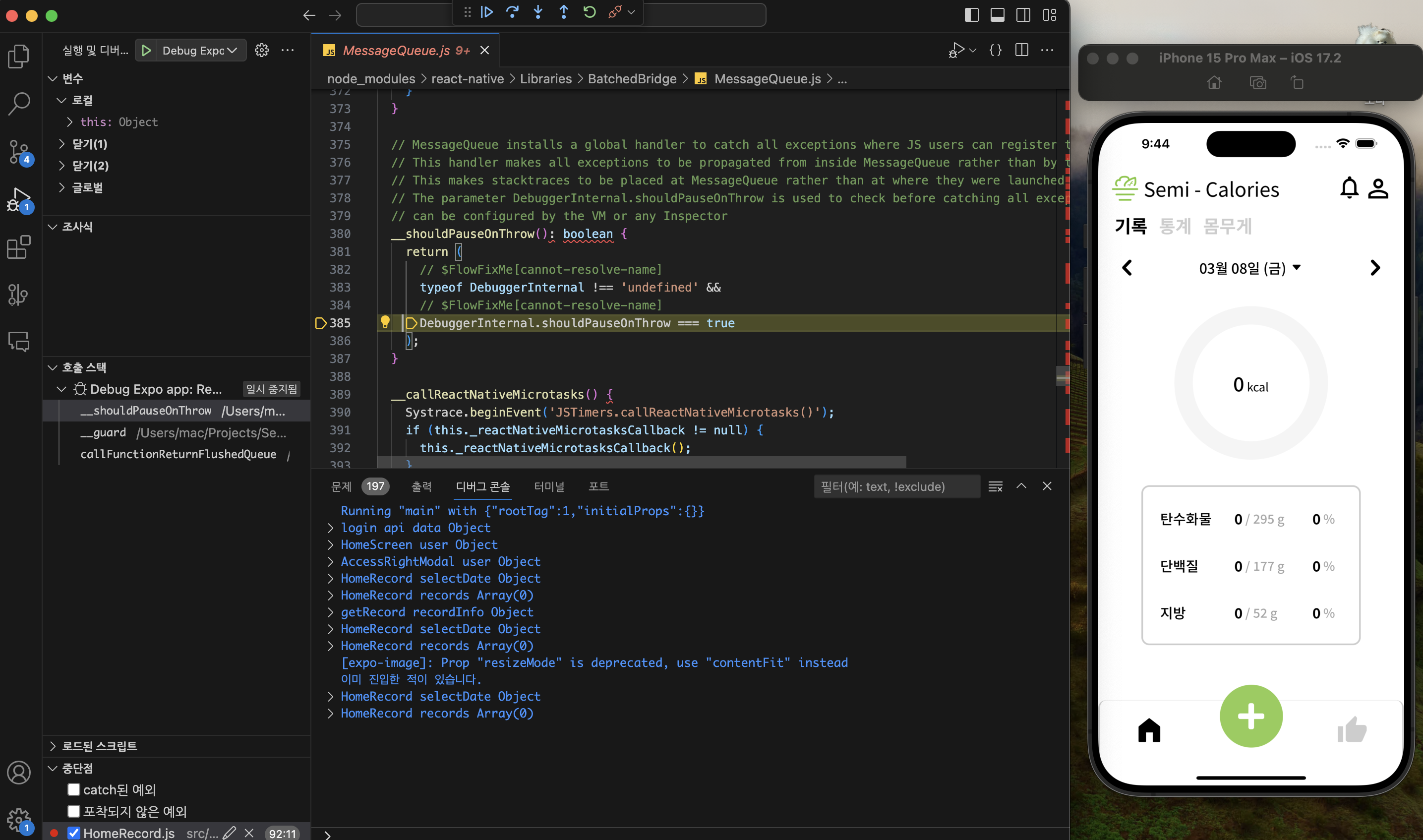Uncheck the HomeRecord.js breakpoint checkbox
Screen dimensions: 1423x840
click(73, 833)
